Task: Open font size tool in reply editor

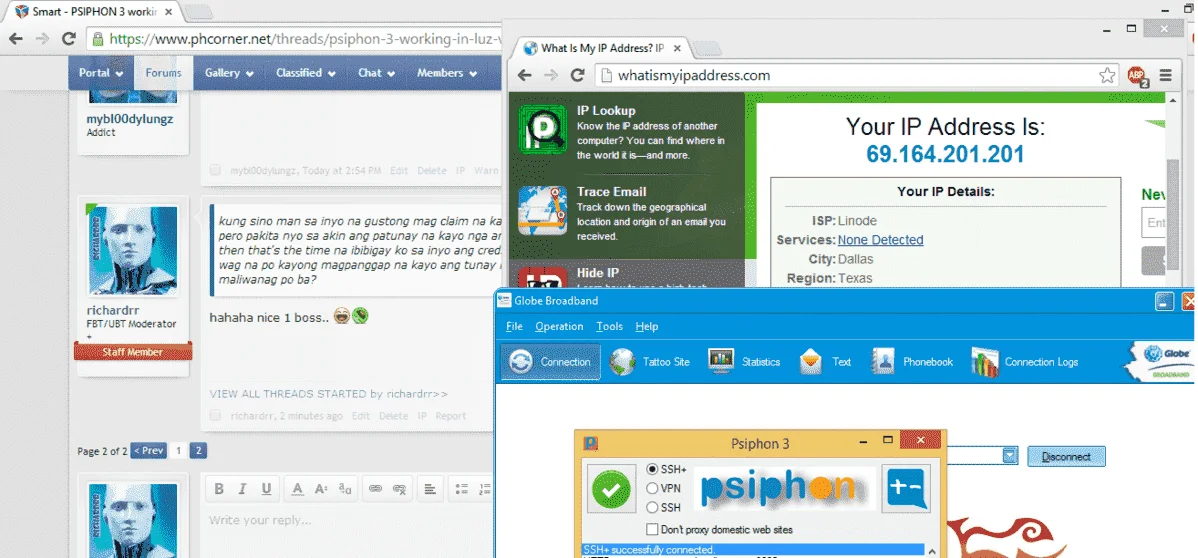Action: click(x=322, y=489)
